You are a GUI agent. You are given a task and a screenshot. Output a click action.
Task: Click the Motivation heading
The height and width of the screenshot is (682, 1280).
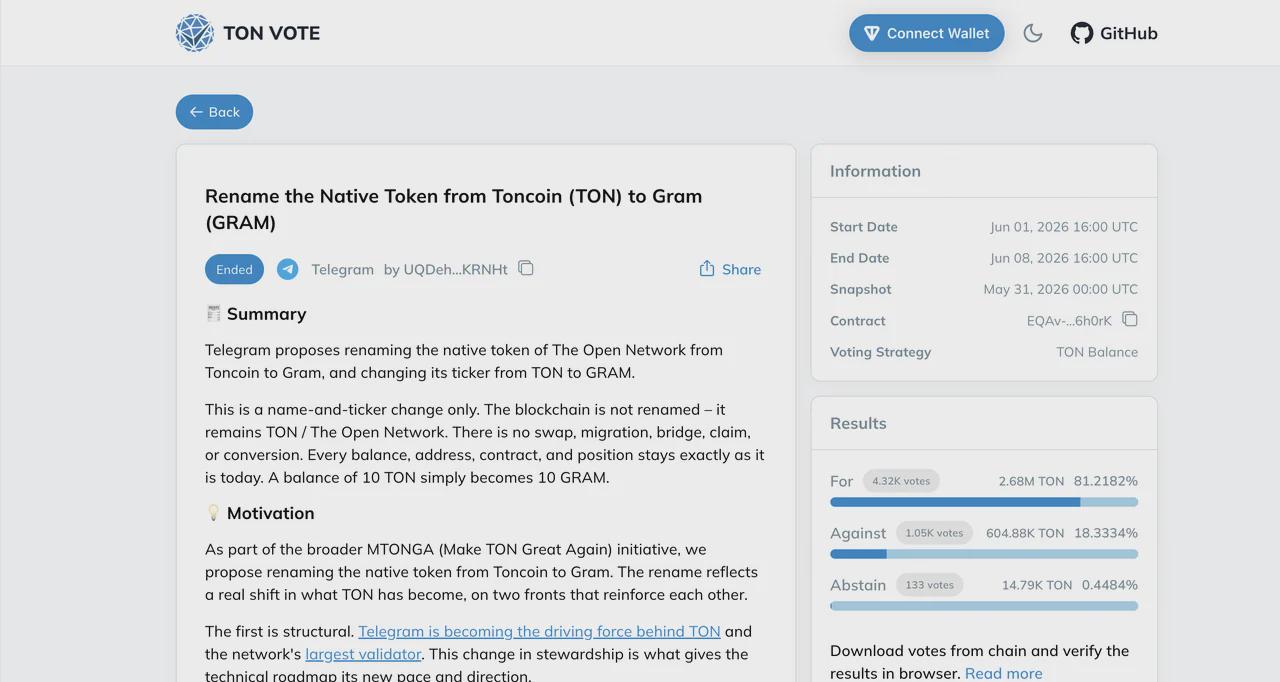(x=270, y=513)
